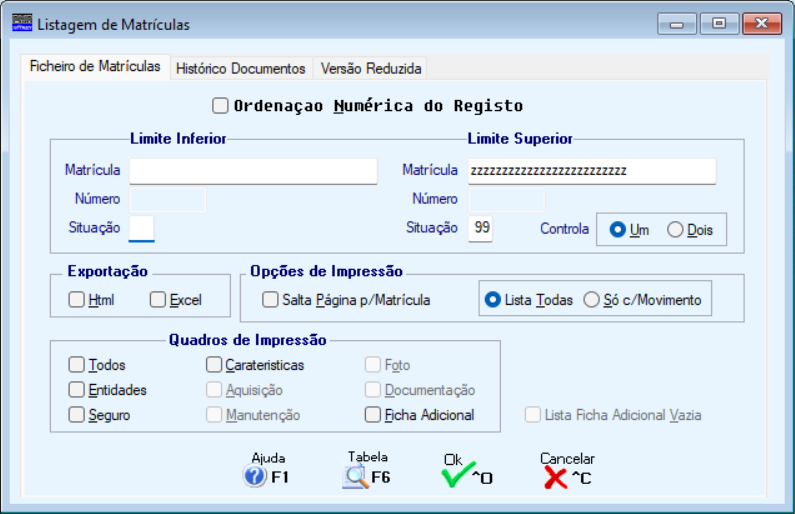795x514 pixels.
Task: Enable Salta Página p/Matrícula checkbox
Action: (x=271, y=299)
